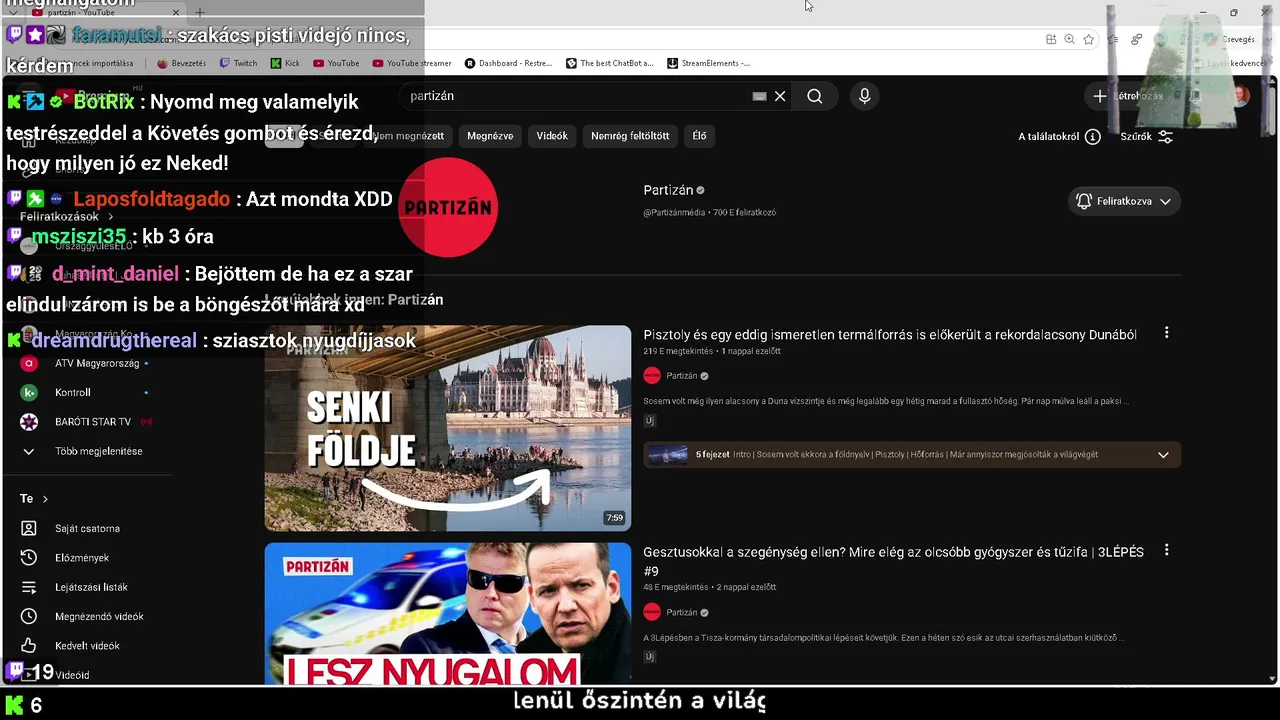Close the "partizán - YouTube" browser tab
1280x720 pixels.
click(176, 13)
